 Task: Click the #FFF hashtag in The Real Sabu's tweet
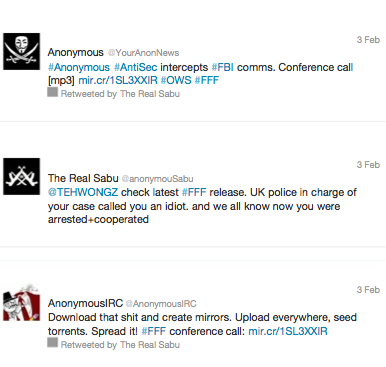tap(194, 192)
